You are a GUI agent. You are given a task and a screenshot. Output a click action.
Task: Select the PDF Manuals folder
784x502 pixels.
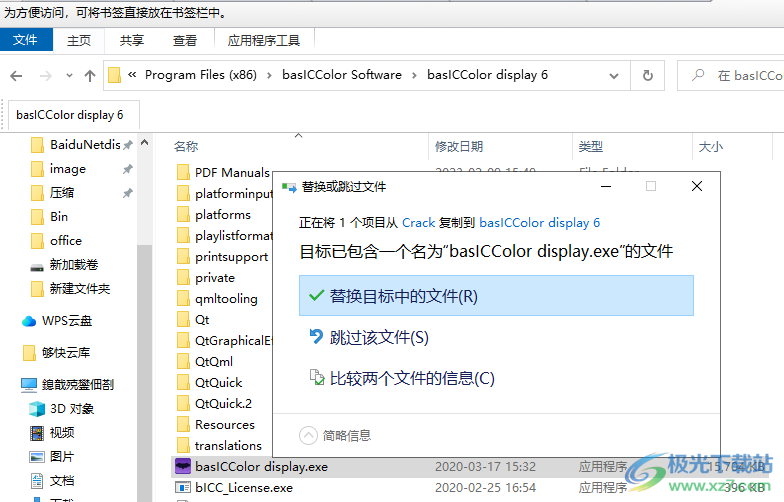tap(232, 173)
